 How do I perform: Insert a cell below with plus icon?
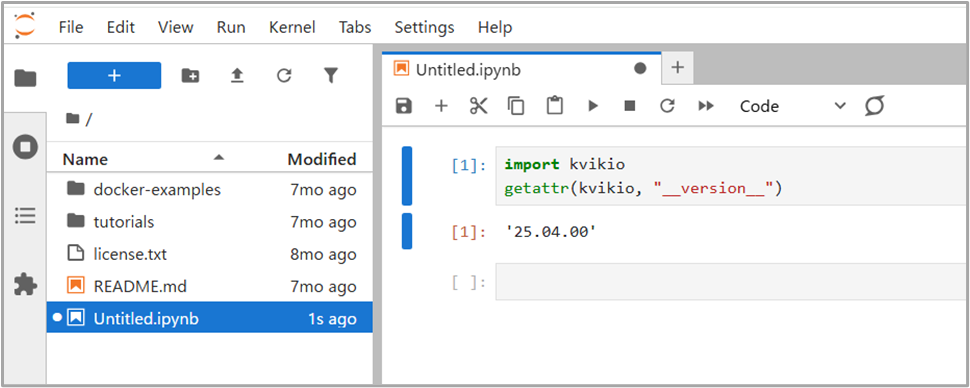[440, 106]
